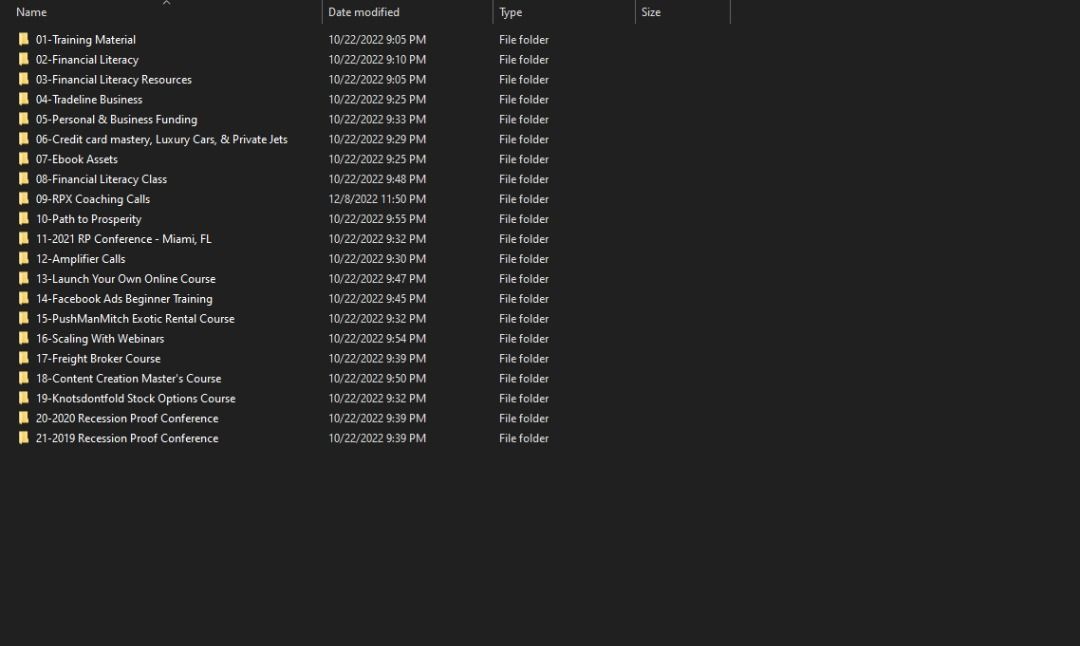
Task: Select 15-PushManMitch Exotic Rental Course folder
Action: point(135,318)
